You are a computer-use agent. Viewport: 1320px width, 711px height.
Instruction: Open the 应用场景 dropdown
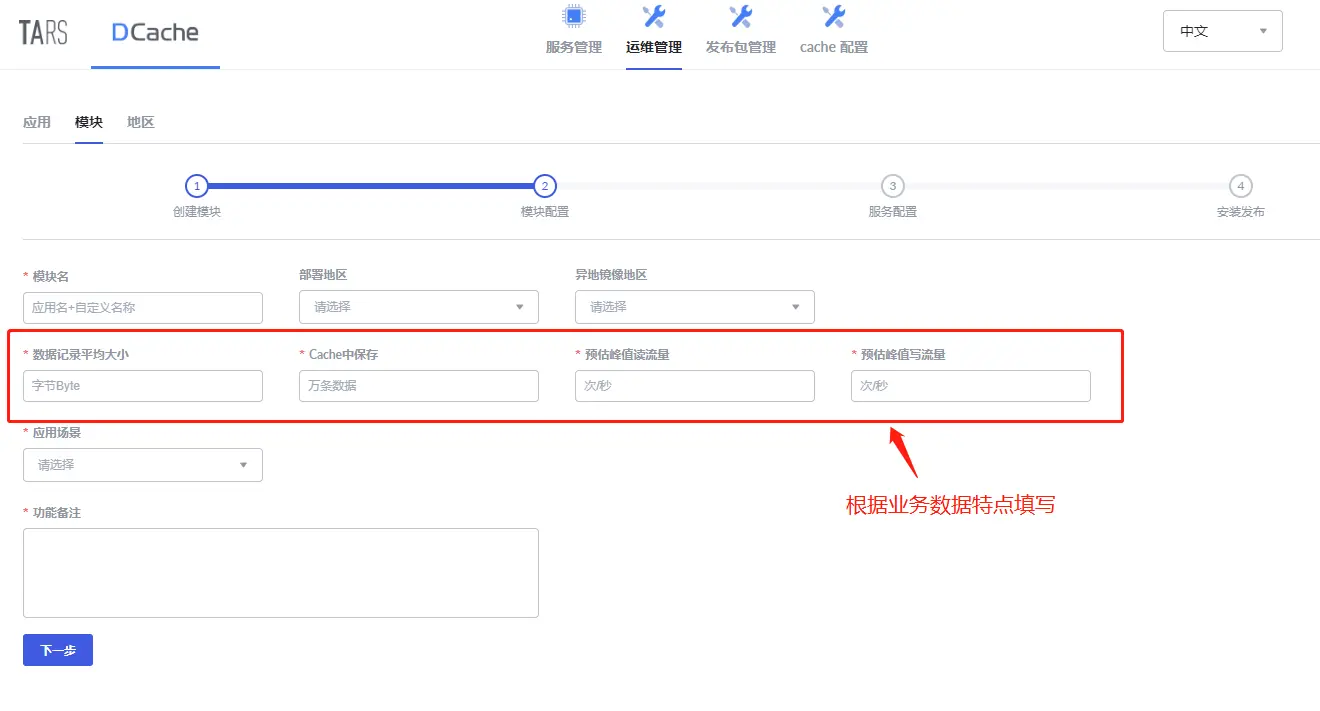point(143,465)
